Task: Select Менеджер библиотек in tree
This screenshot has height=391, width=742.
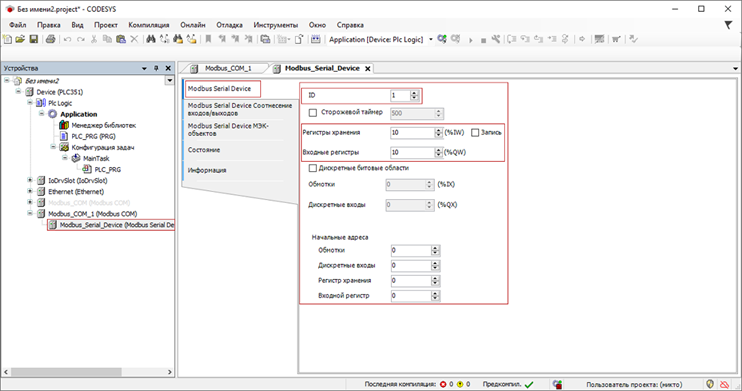Action: 104,125
